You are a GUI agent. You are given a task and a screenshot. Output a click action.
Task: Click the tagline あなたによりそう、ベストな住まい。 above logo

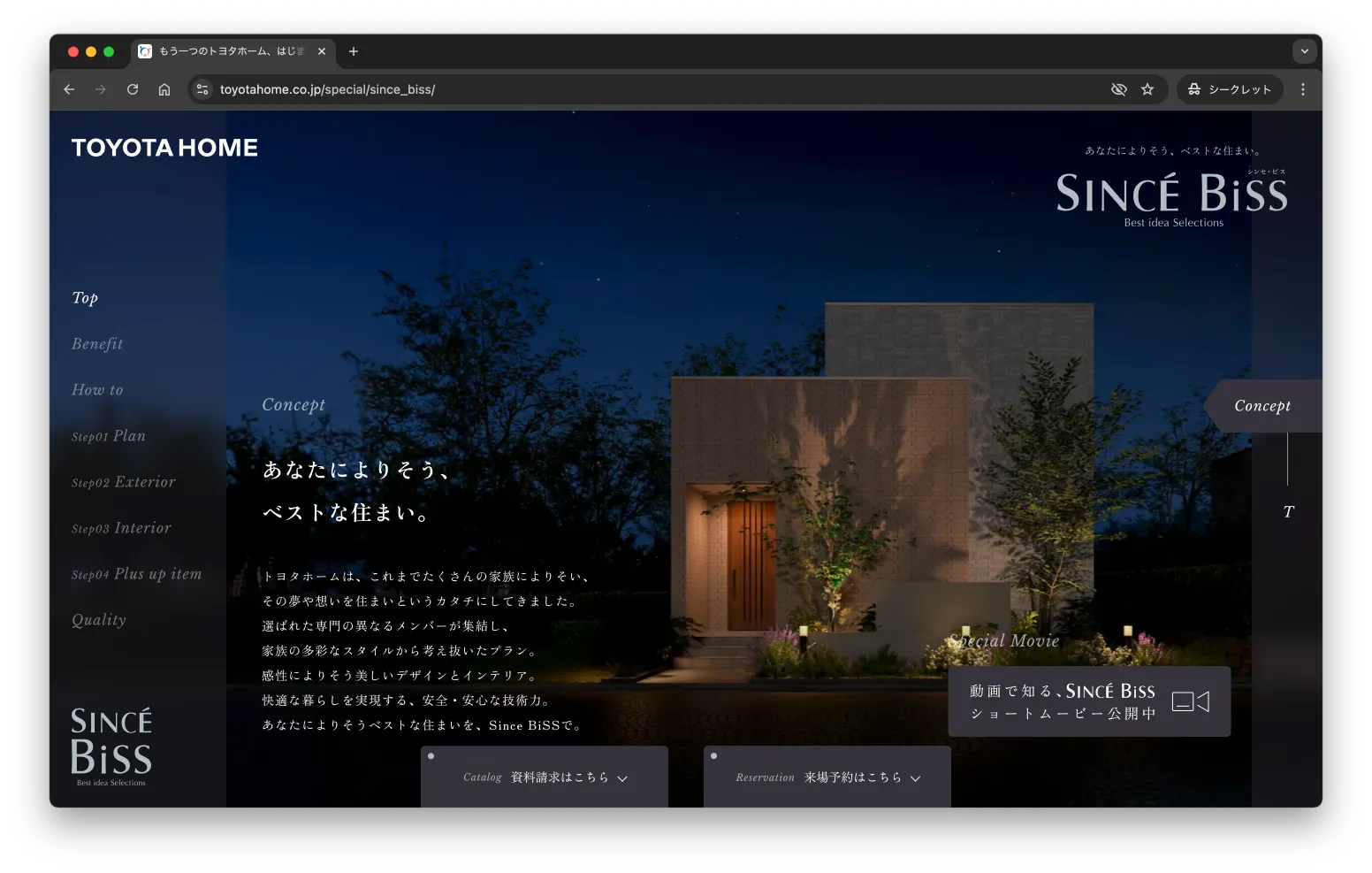coord(1174,150)
